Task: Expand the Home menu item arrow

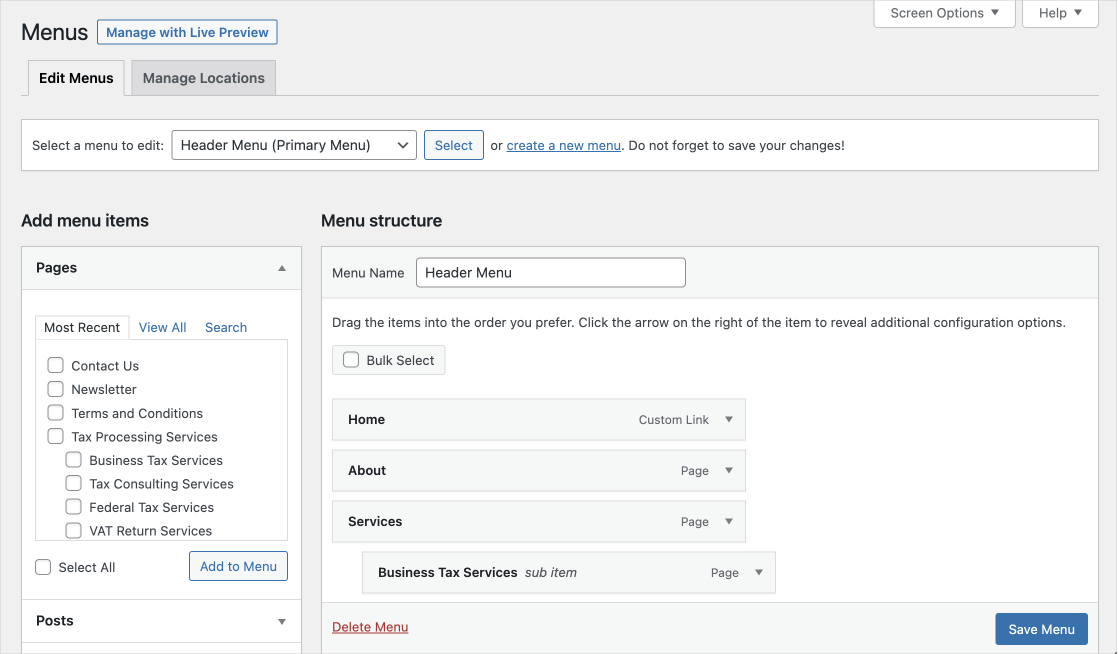Action: [x=729, y=420]
